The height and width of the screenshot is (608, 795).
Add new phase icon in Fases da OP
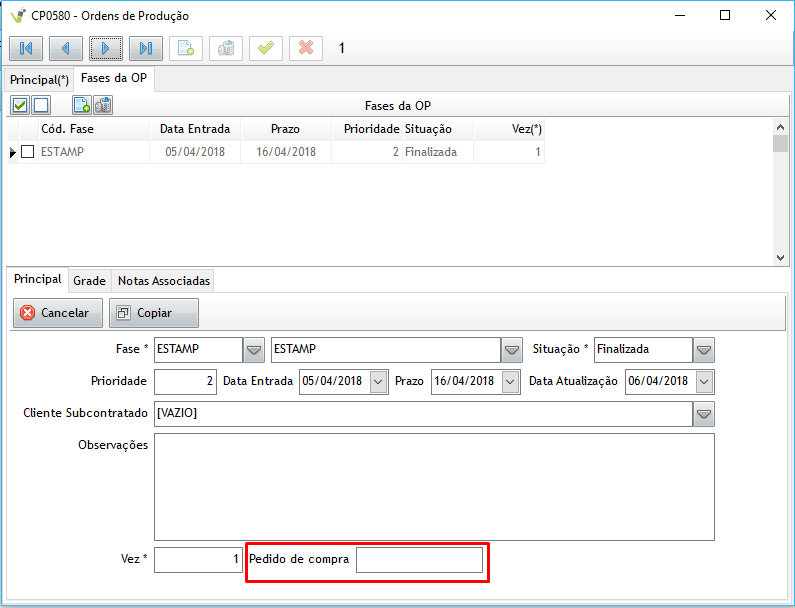click(82, 105)
